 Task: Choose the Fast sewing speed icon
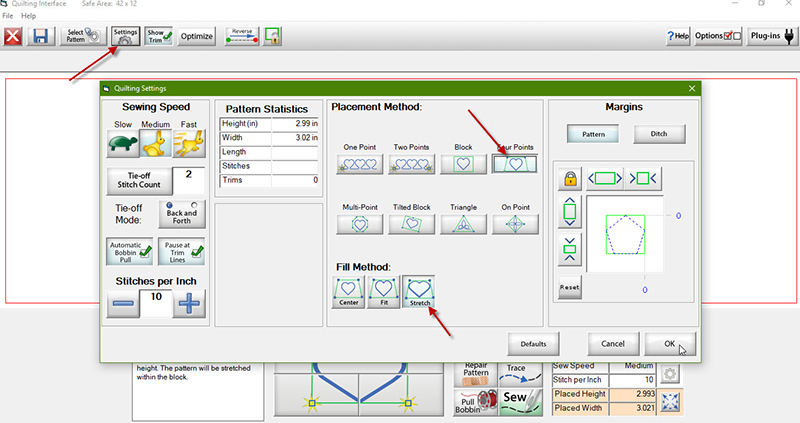188,144
